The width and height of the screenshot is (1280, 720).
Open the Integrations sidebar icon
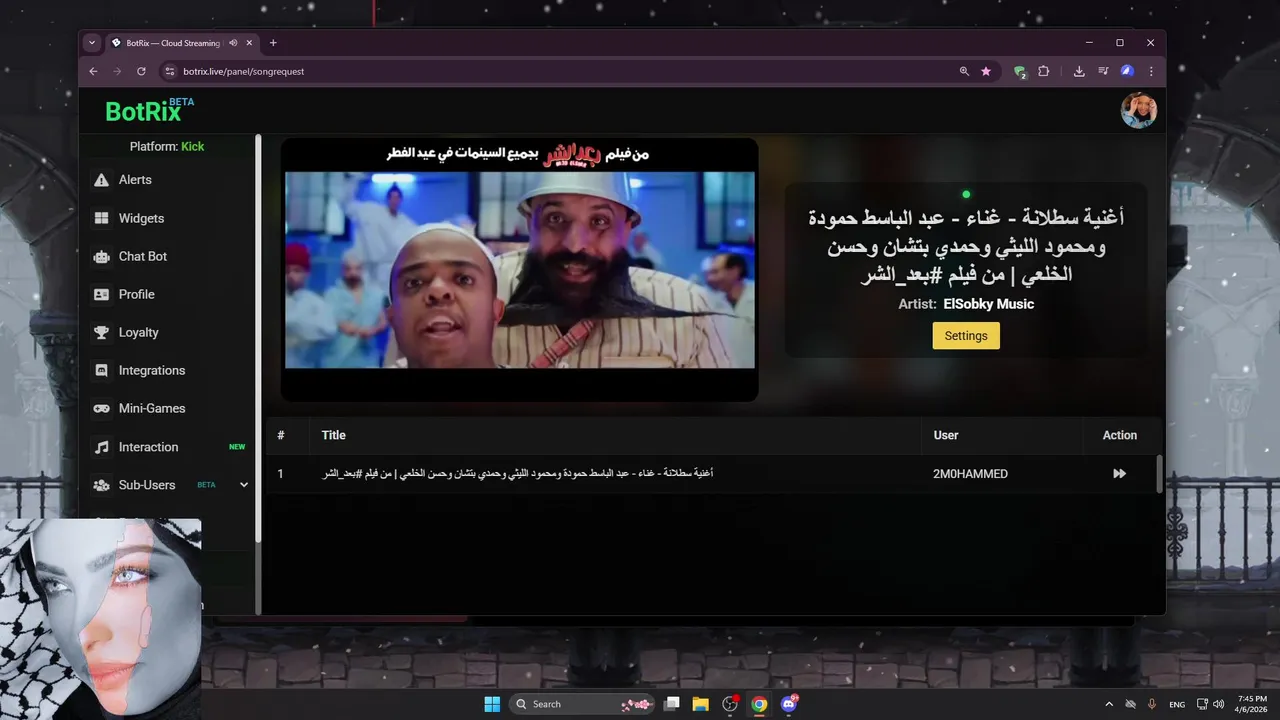[101, 370]
